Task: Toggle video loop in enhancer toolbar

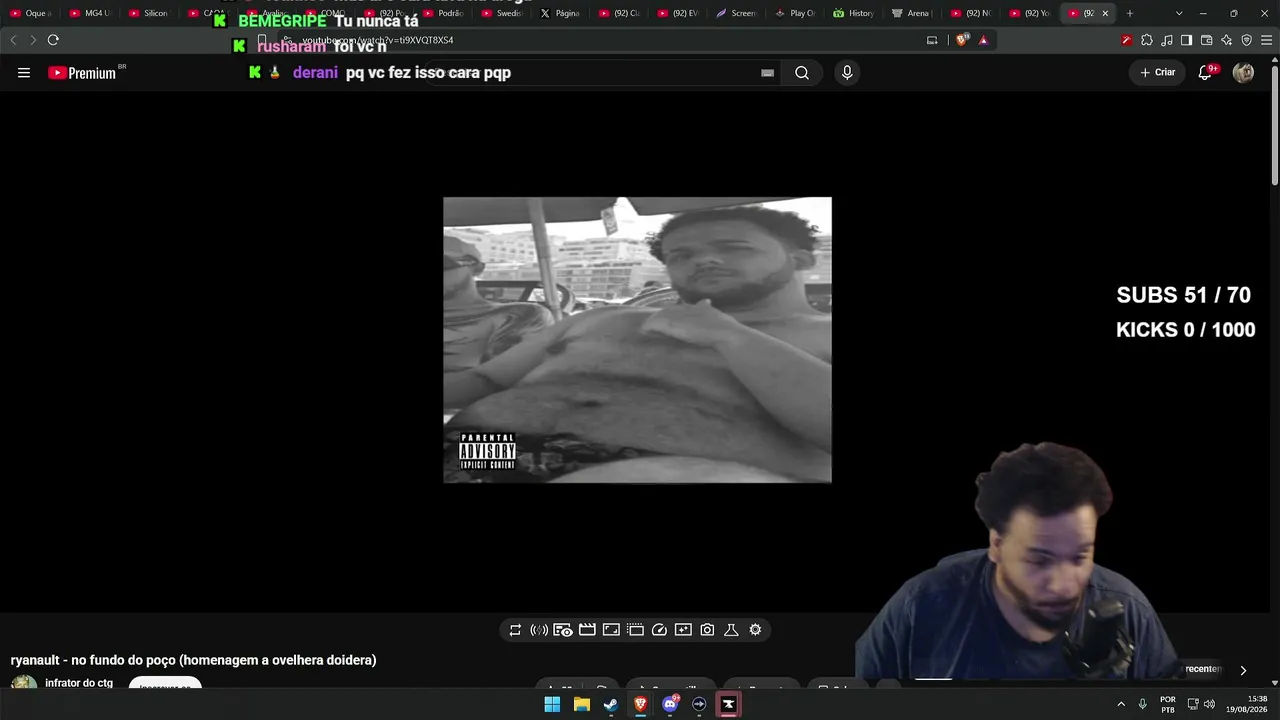Action: 515,630
